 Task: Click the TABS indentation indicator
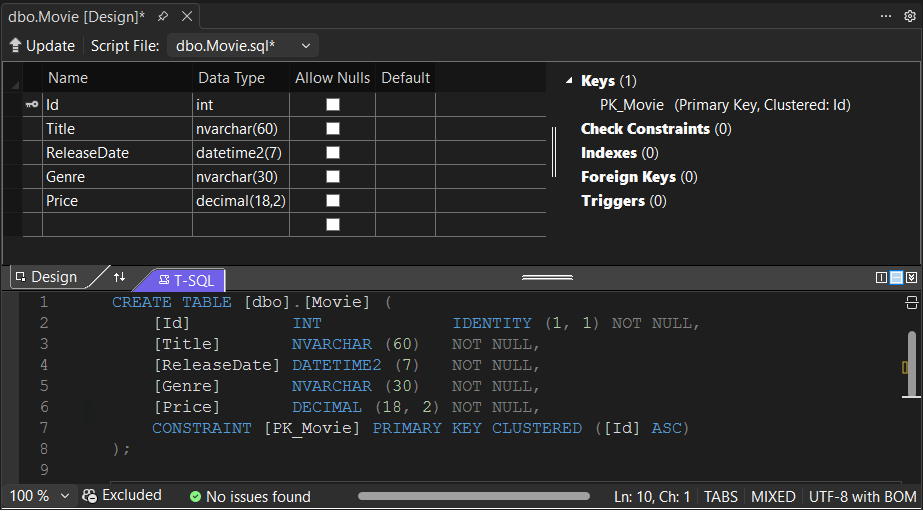pos(721,496)
